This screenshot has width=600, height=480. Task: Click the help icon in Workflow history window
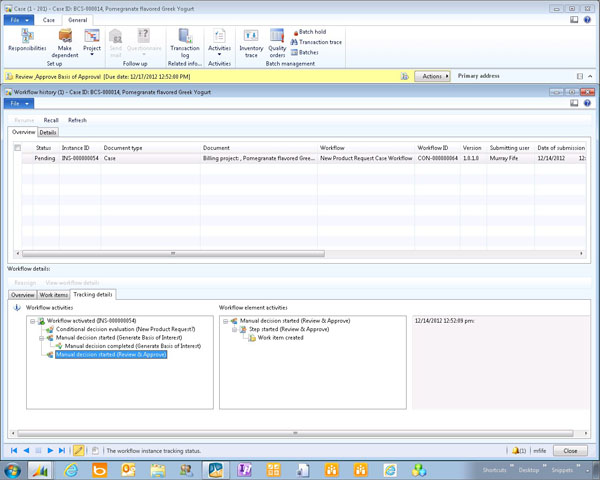[x=587, y=103]
